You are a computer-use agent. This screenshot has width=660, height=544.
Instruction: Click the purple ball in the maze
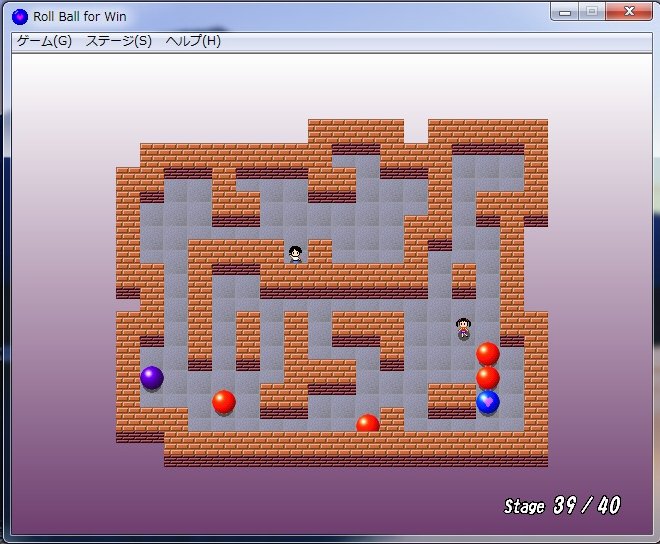point(152,378)
